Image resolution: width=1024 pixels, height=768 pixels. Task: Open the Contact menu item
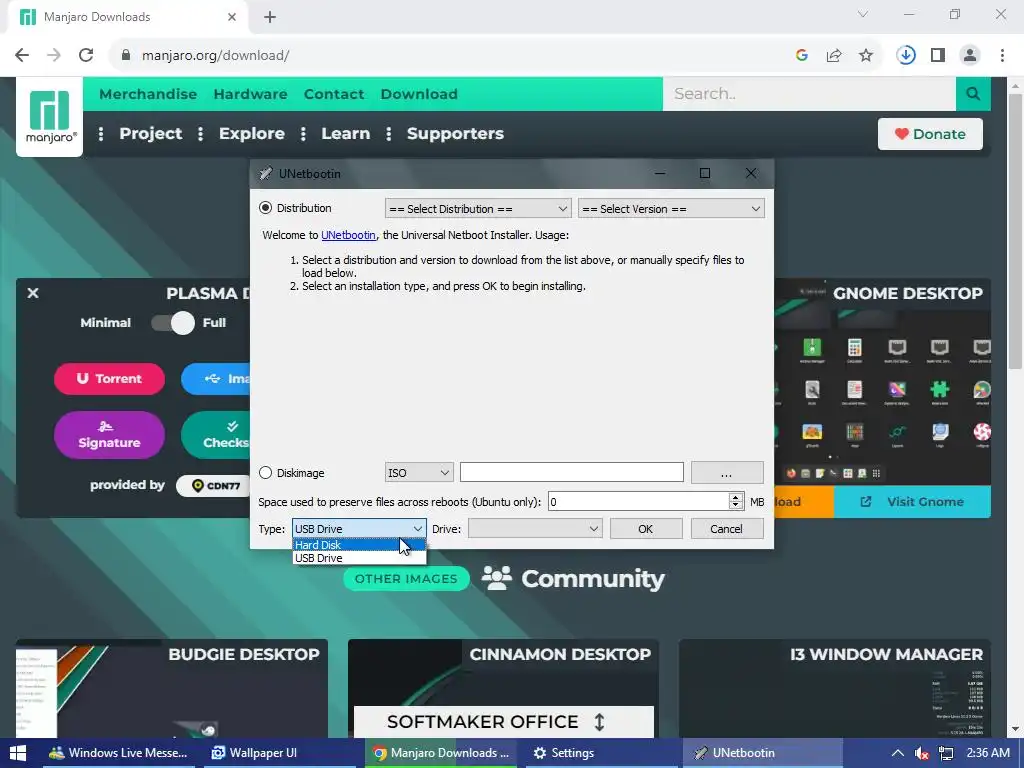(334, 94)
